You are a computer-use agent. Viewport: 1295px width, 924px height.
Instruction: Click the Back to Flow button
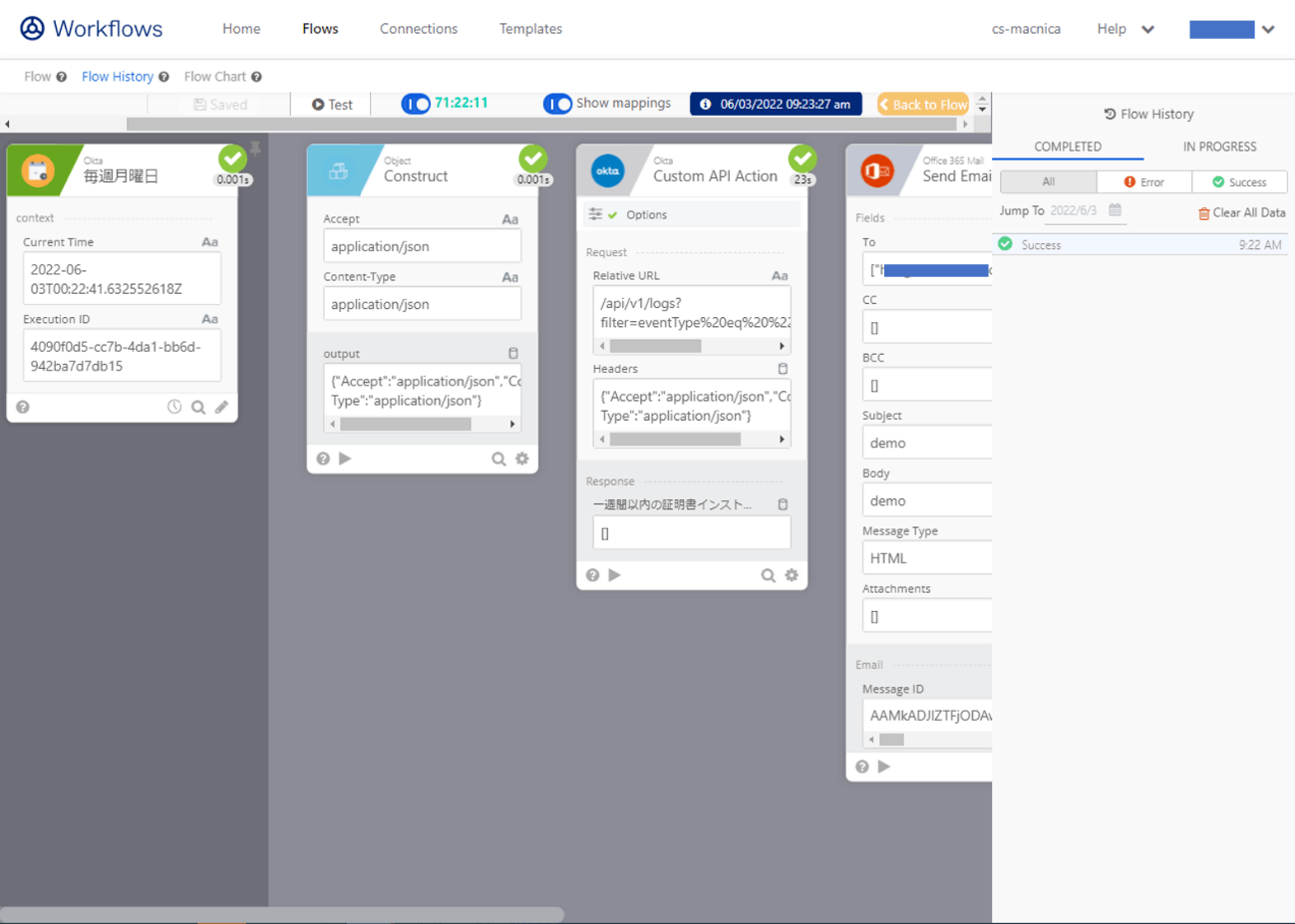[923, 104]
